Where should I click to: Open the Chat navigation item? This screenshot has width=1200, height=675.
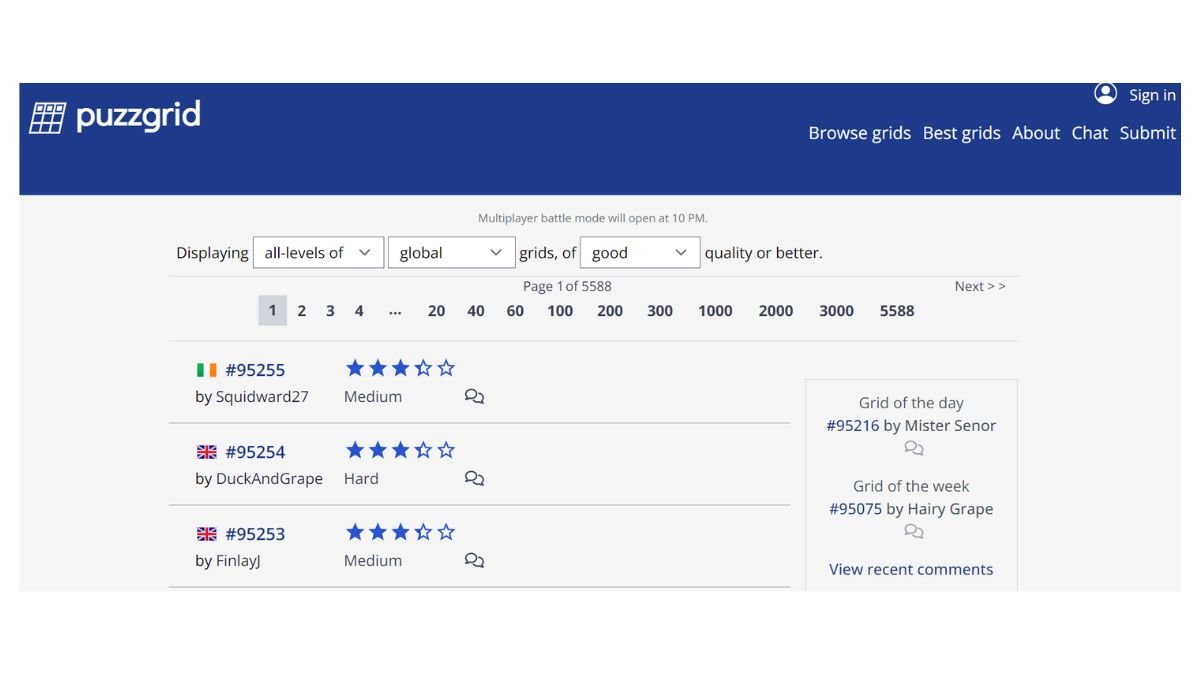pos(1089,133)
